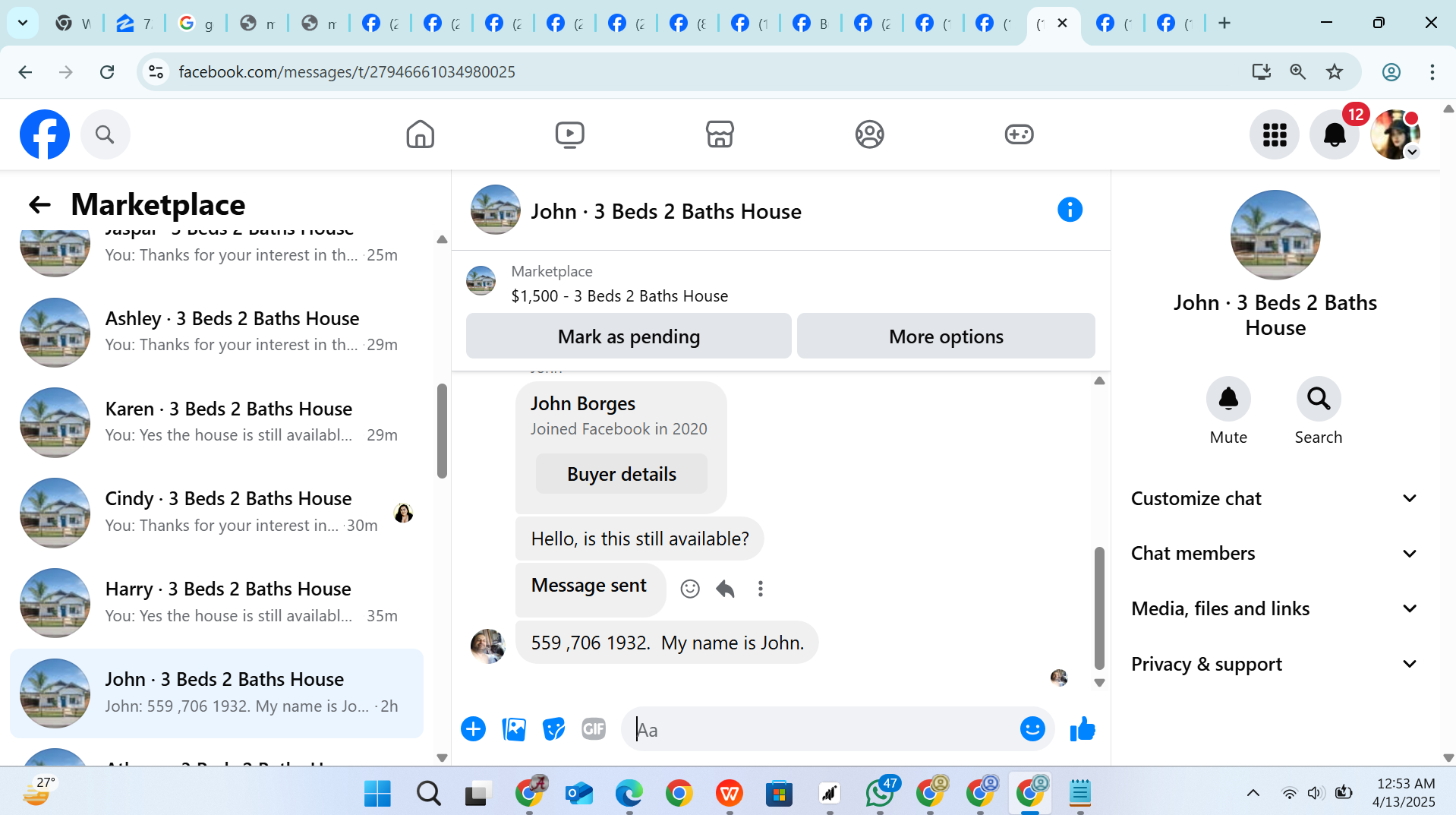Open conversation information blue i icon
The width and height of the screenshot is (1456, 815).
click(1070, 210)
